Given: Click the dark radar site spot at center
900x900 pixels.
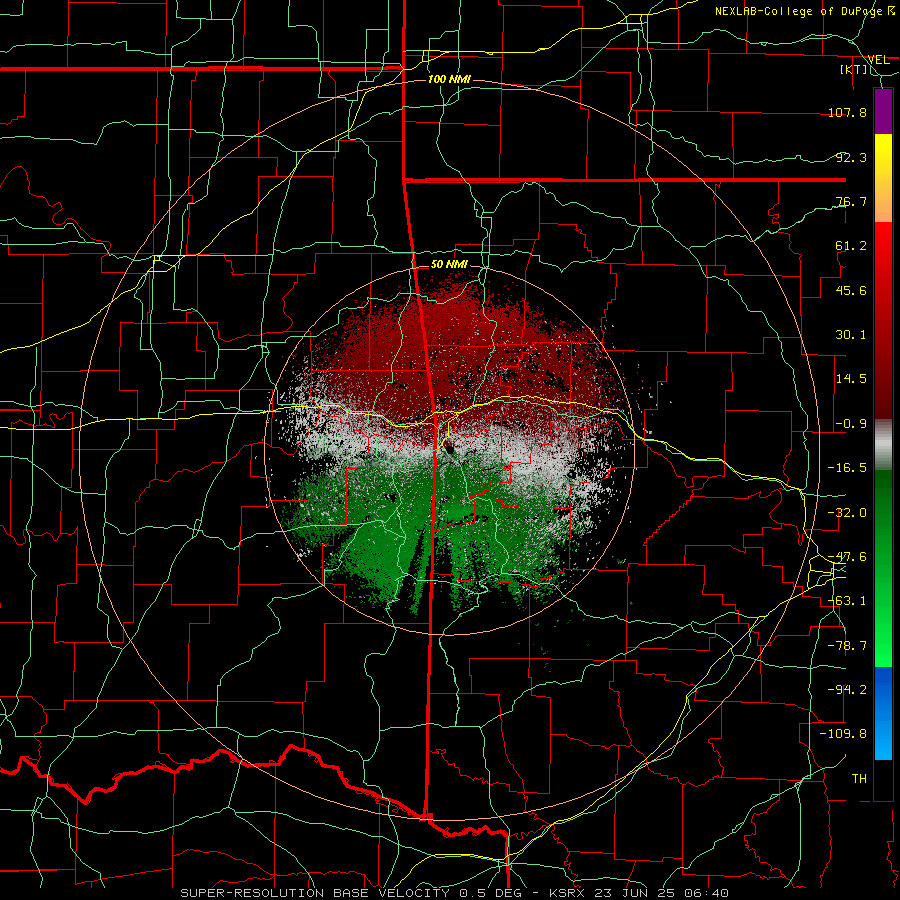Looking at the screenshot, I should pyautogui.click(x=447, y=447).
